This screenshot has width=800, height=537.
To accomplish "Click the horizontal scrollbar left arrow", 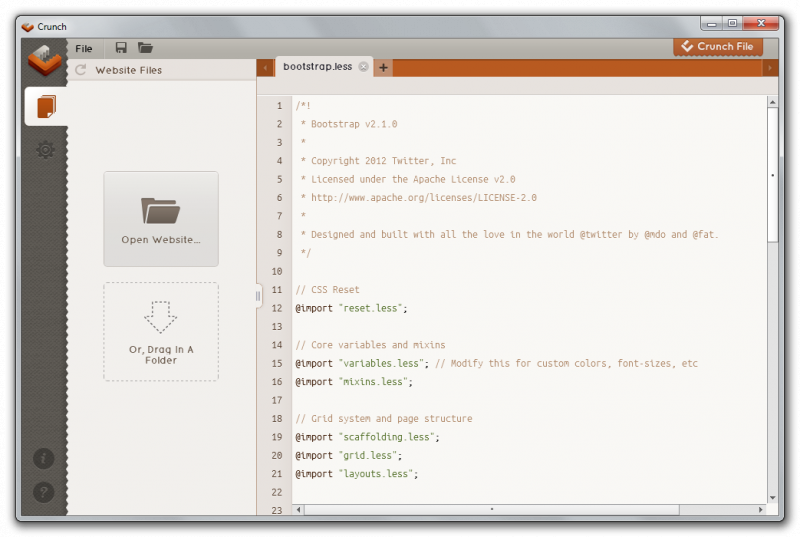I will coord(299,509).
